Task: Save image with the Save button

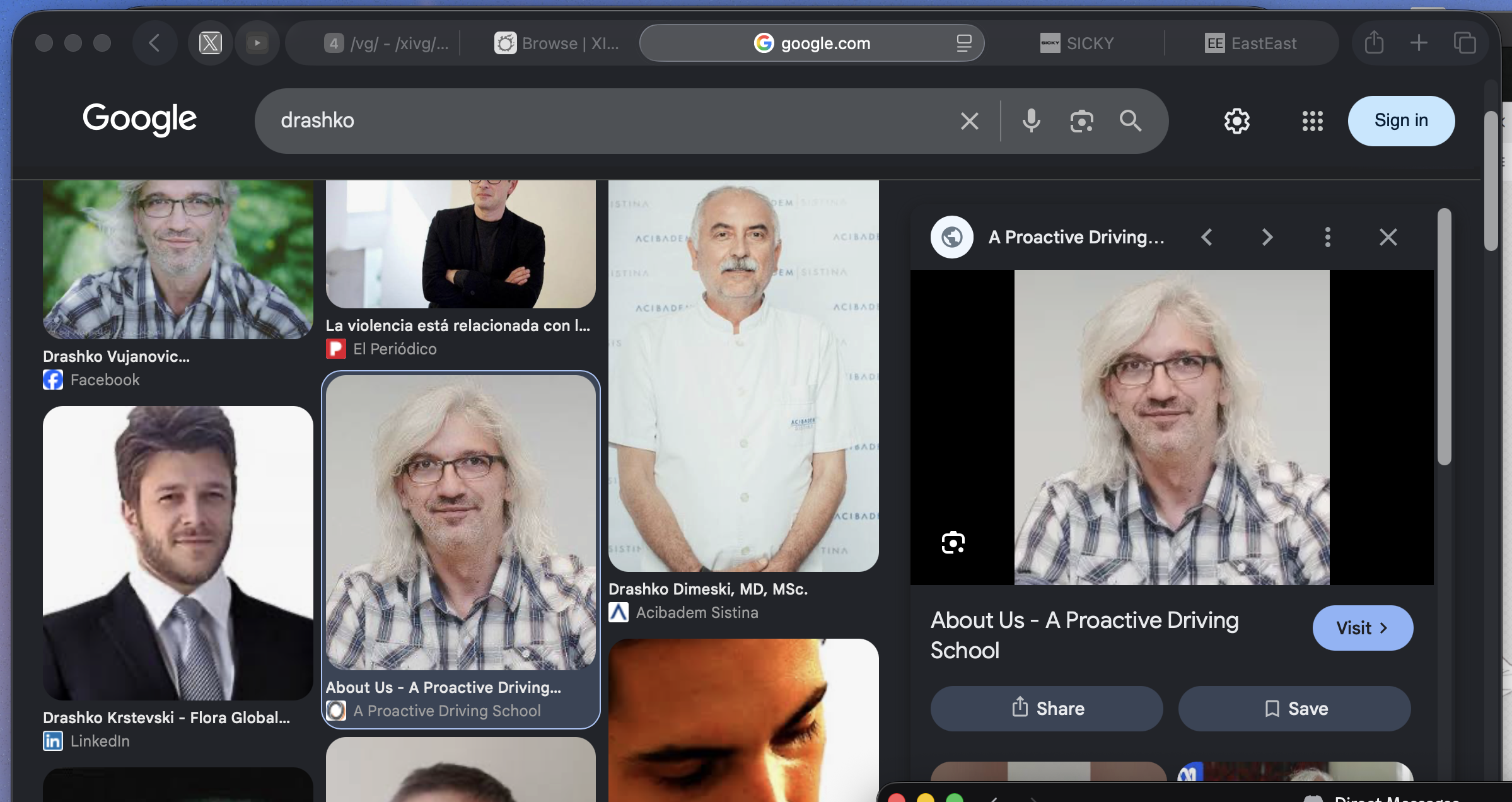Action: 1294,709
